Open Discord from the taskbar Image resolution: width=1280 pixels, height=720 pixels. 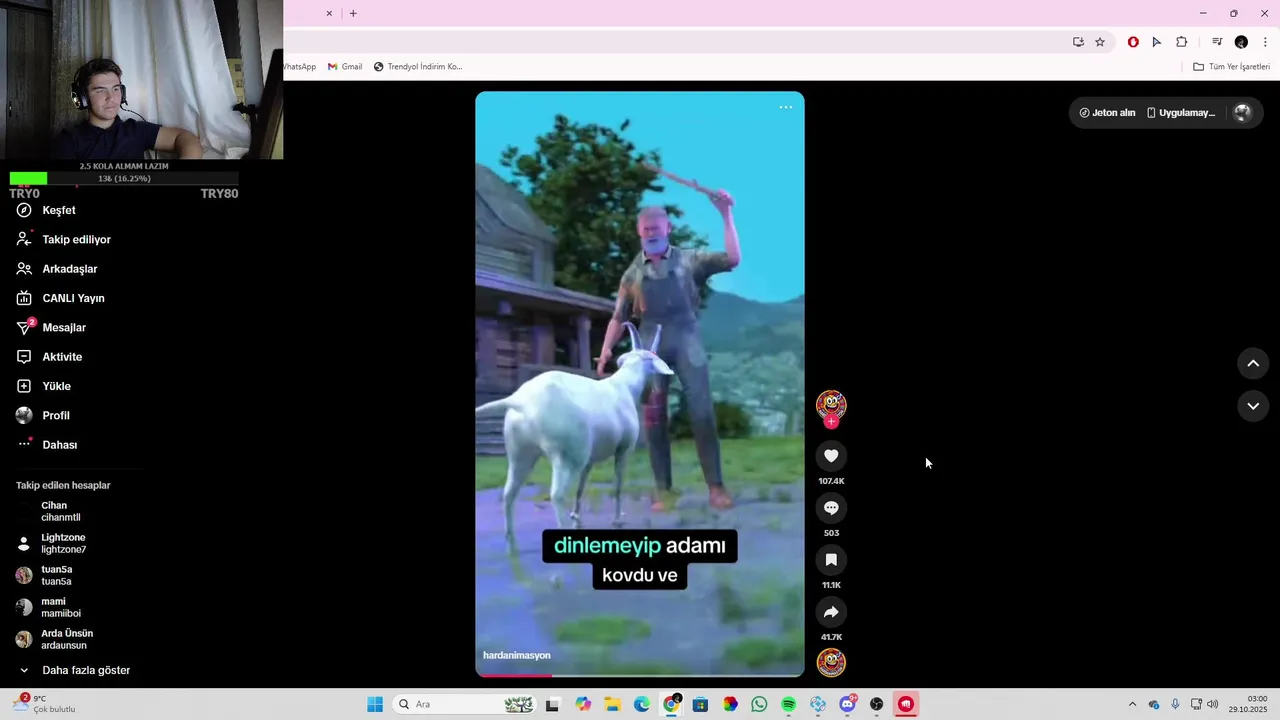(x=847, y=704)
